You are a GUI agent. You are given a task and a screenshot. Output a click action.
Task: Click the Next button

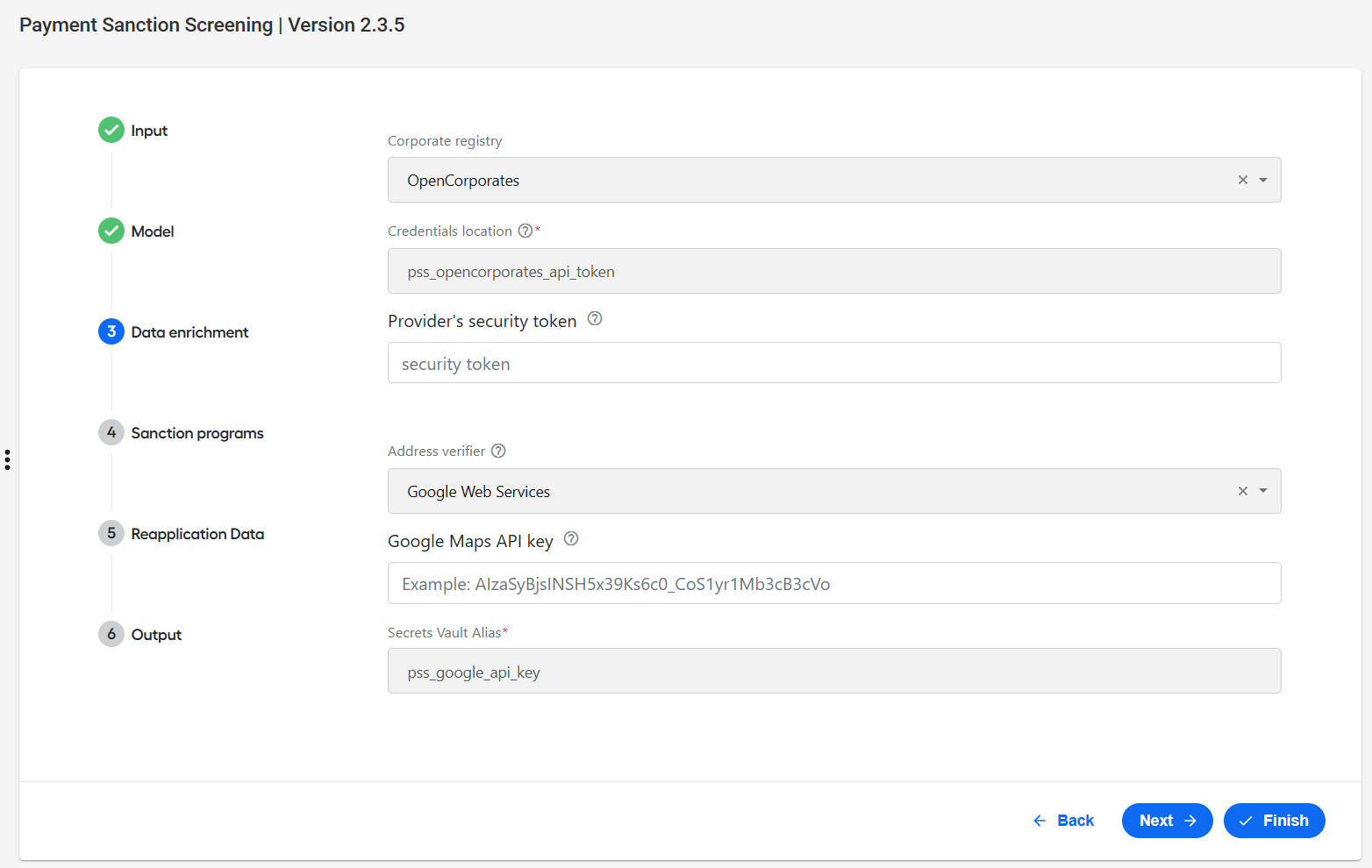(x=1168, y=821)
